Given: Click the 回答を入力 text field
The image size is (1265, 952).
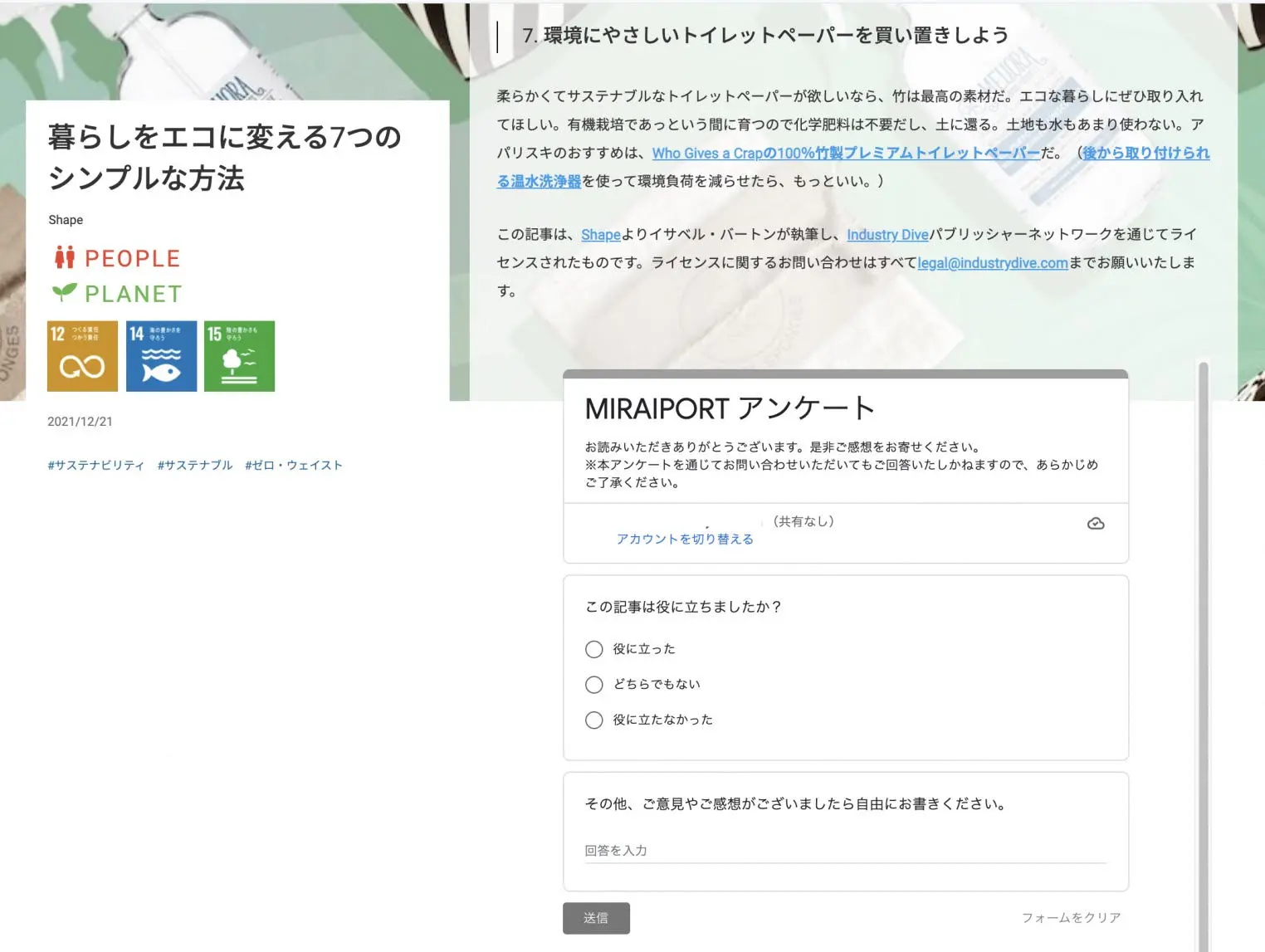Looking at the screenshot, I should 846,851.
